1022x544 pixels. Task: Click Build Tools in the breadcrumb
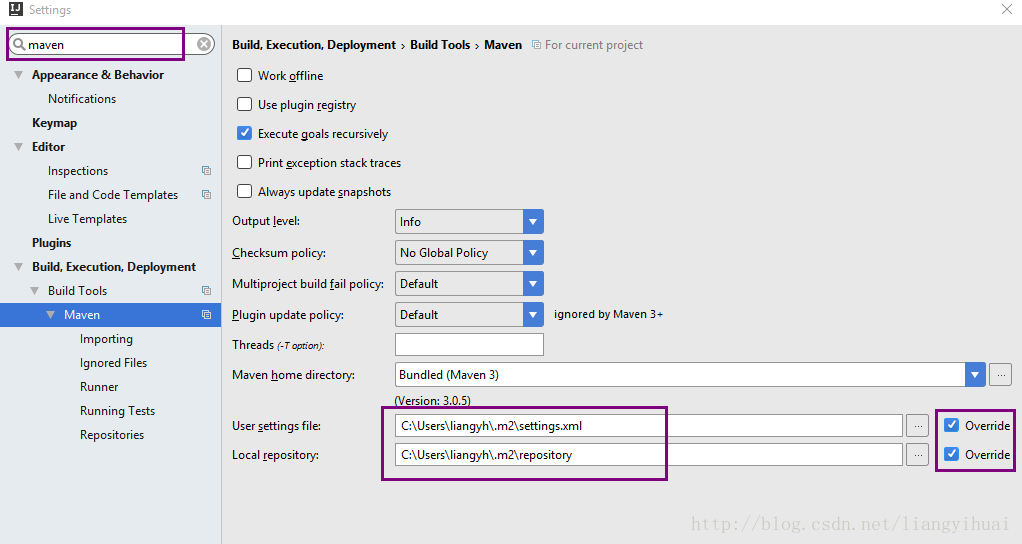point(440,45)
